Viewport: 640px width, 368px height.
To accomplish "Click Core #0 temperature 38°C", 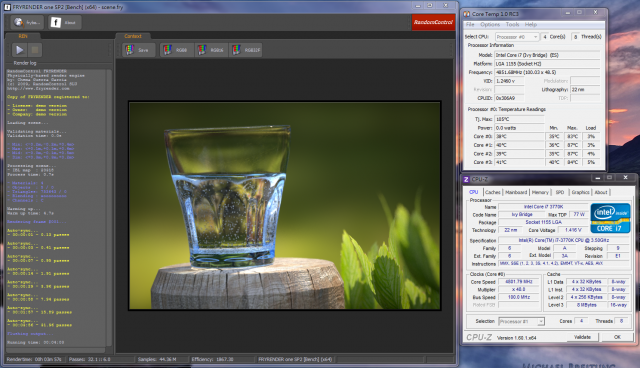I will tap(519, 136).
